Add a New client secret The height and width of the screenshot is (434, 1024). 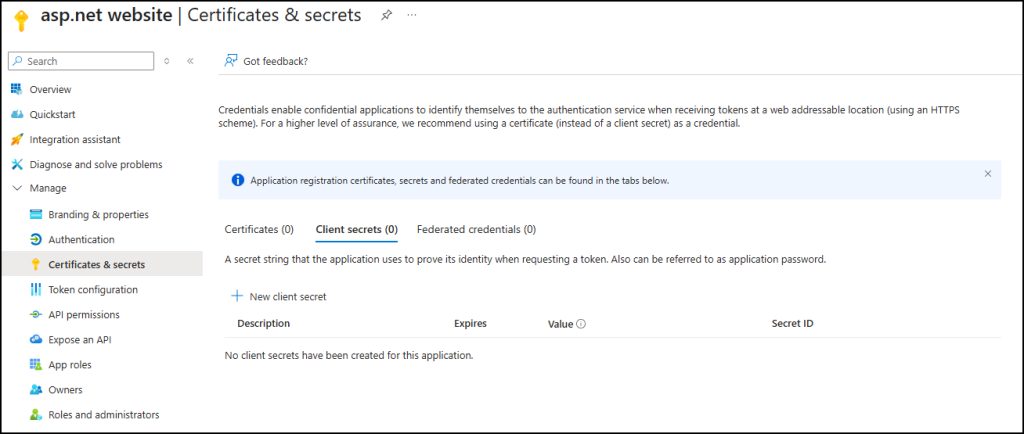click(x=278, y=296)
